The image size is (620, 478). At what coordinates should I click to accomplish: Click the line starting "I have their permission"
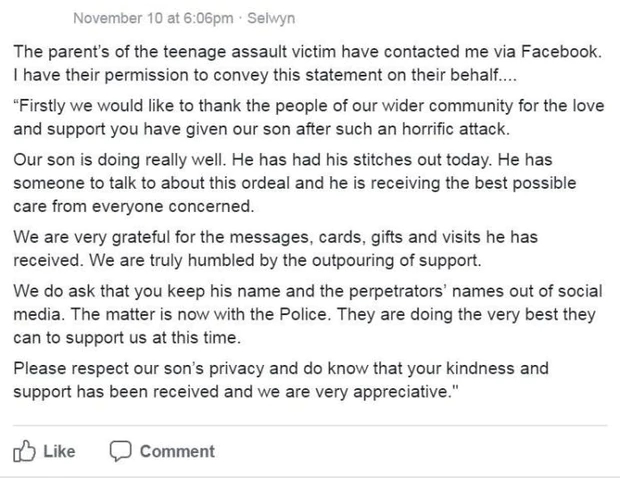[265, 75]
